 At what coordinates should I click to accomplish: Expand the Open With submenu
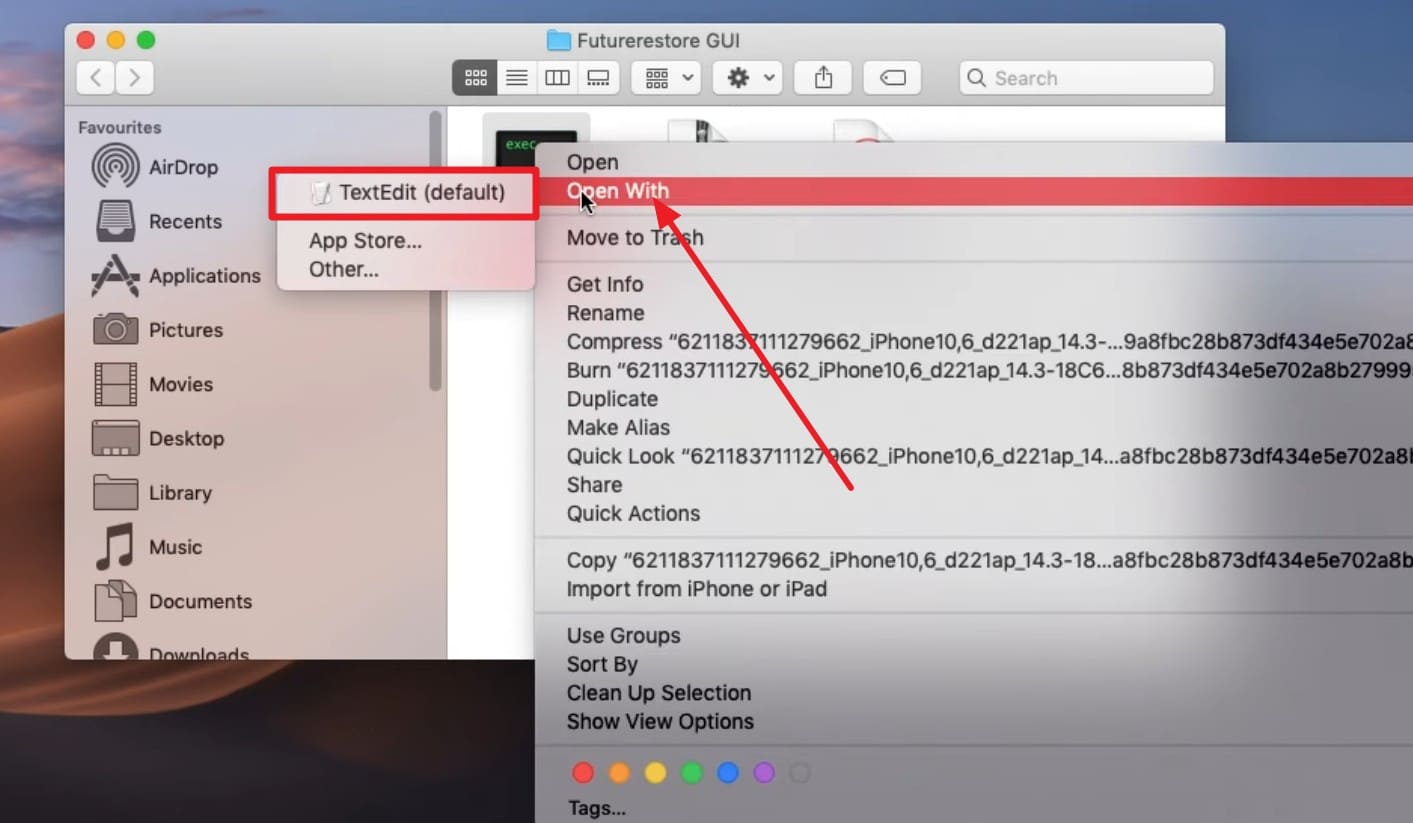point(975,191)
